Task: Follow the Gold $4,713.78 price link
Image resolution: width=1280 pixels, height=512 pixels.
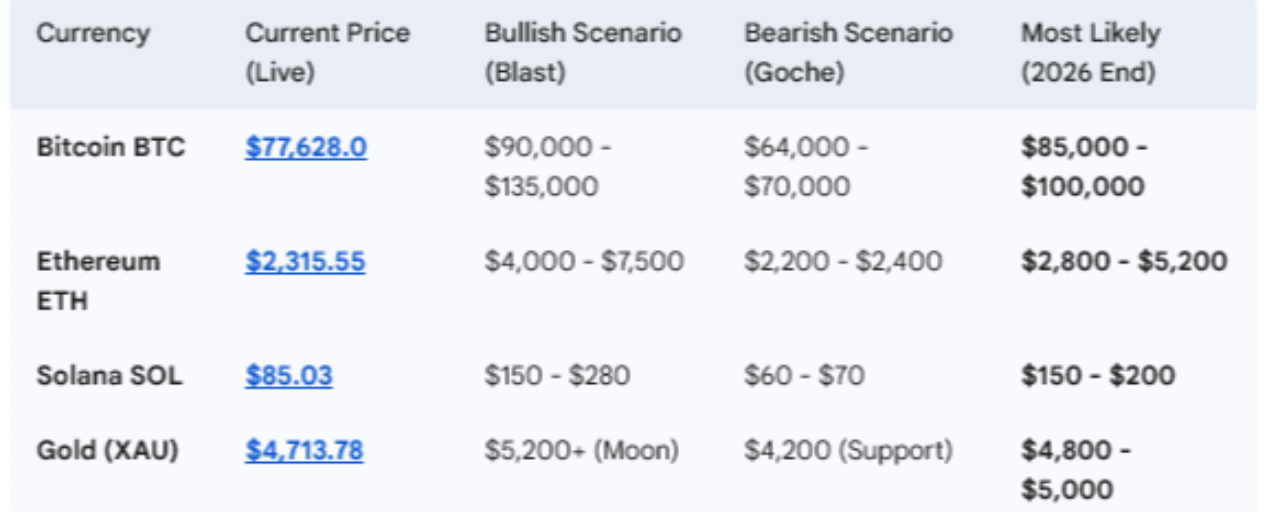Action: (304, 450)
